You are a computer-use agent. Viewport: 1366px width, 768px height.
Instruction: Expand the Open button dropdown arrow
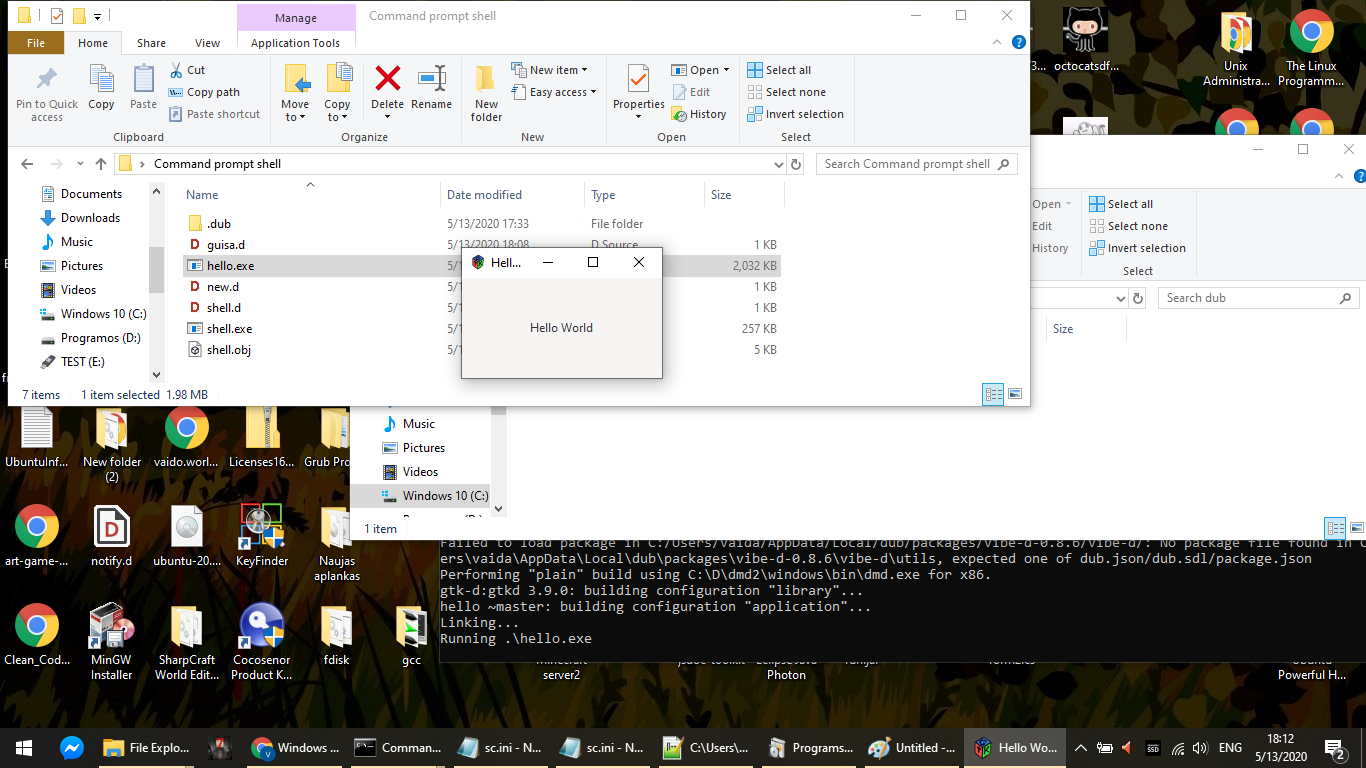[x=726, y=70]
